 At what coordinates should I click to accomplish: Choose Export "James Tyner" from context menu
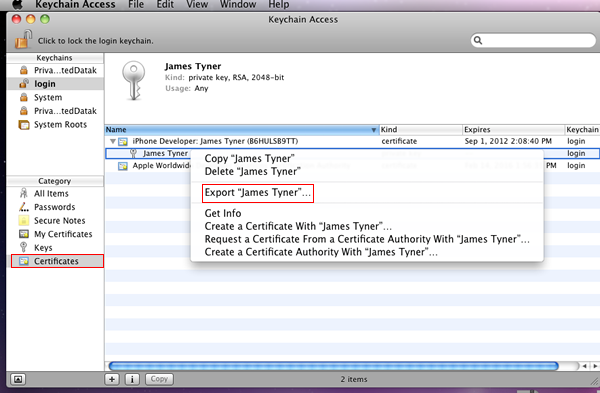258,192
